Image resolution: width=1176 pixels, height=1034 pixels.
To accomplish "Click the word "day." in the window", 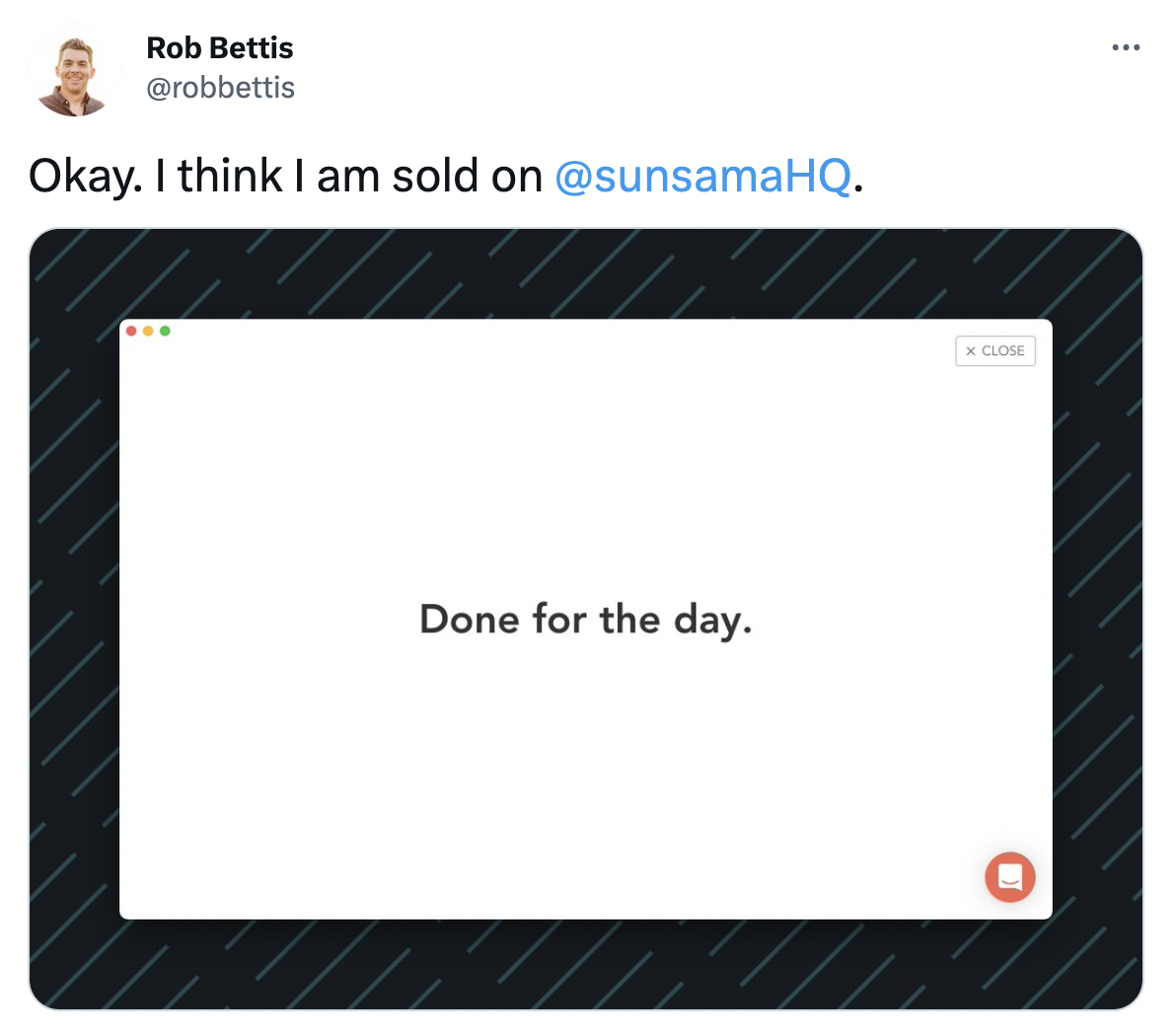I will tap(712, 622).
